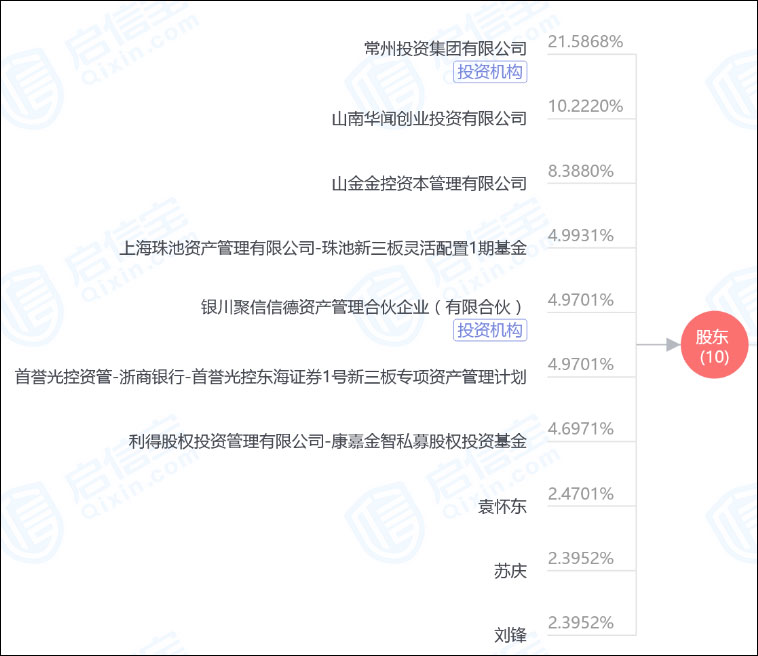Image resolution: width=758 pixels, height=656 pixels.
Task: Open shareholder 苏庆
Action: (x=510, y=571)
